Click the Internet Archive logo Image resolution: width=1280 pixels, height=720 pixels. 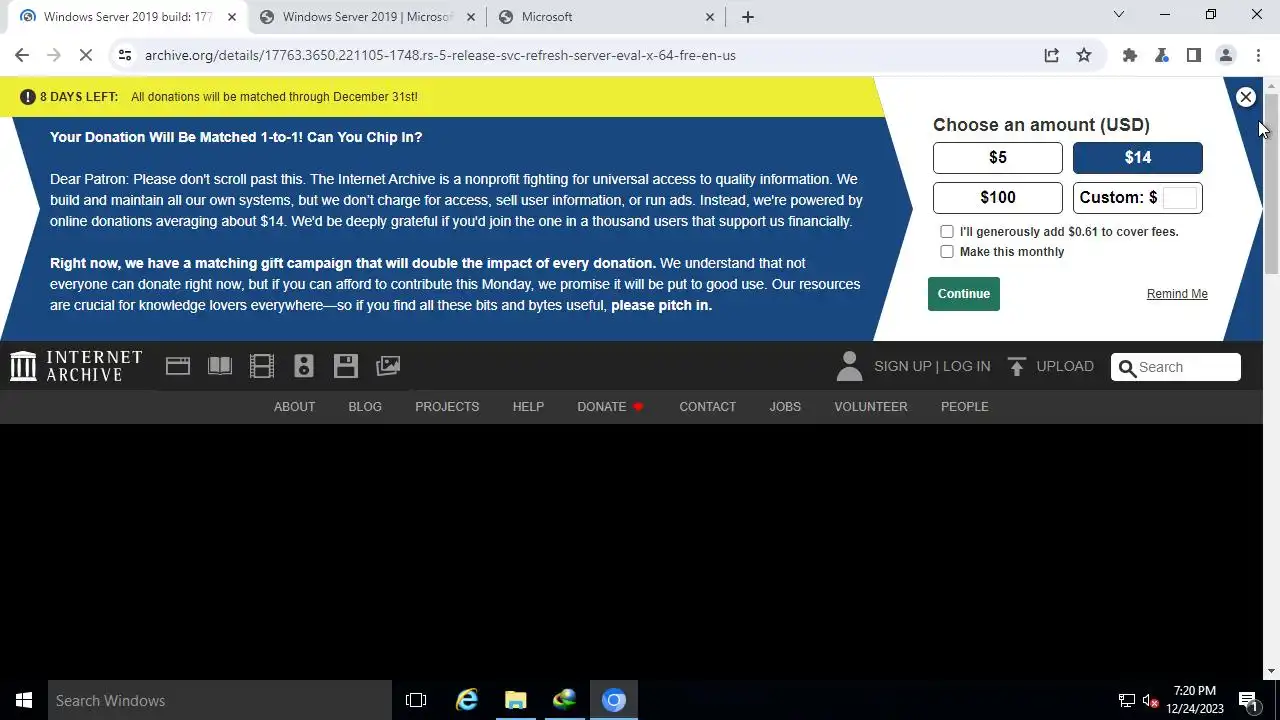click(76, 366)
